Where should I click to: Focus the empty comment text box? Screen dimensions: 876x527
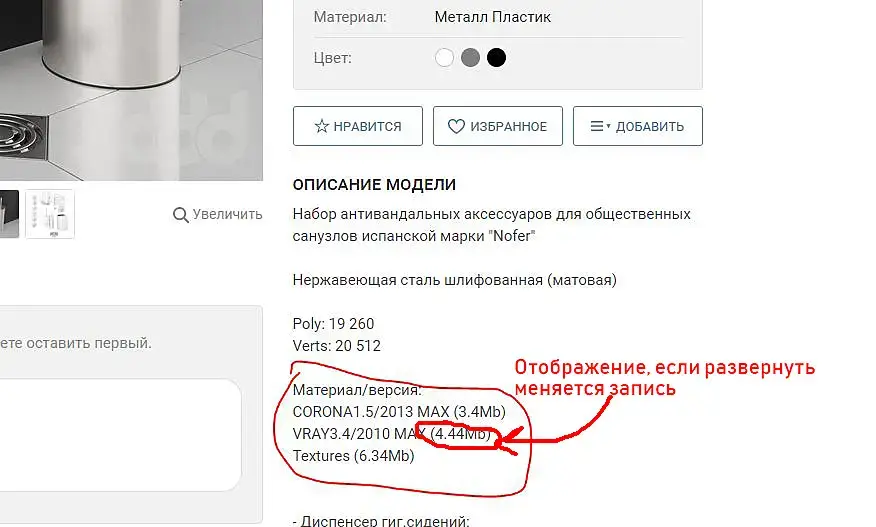click(x=120, y=435)
